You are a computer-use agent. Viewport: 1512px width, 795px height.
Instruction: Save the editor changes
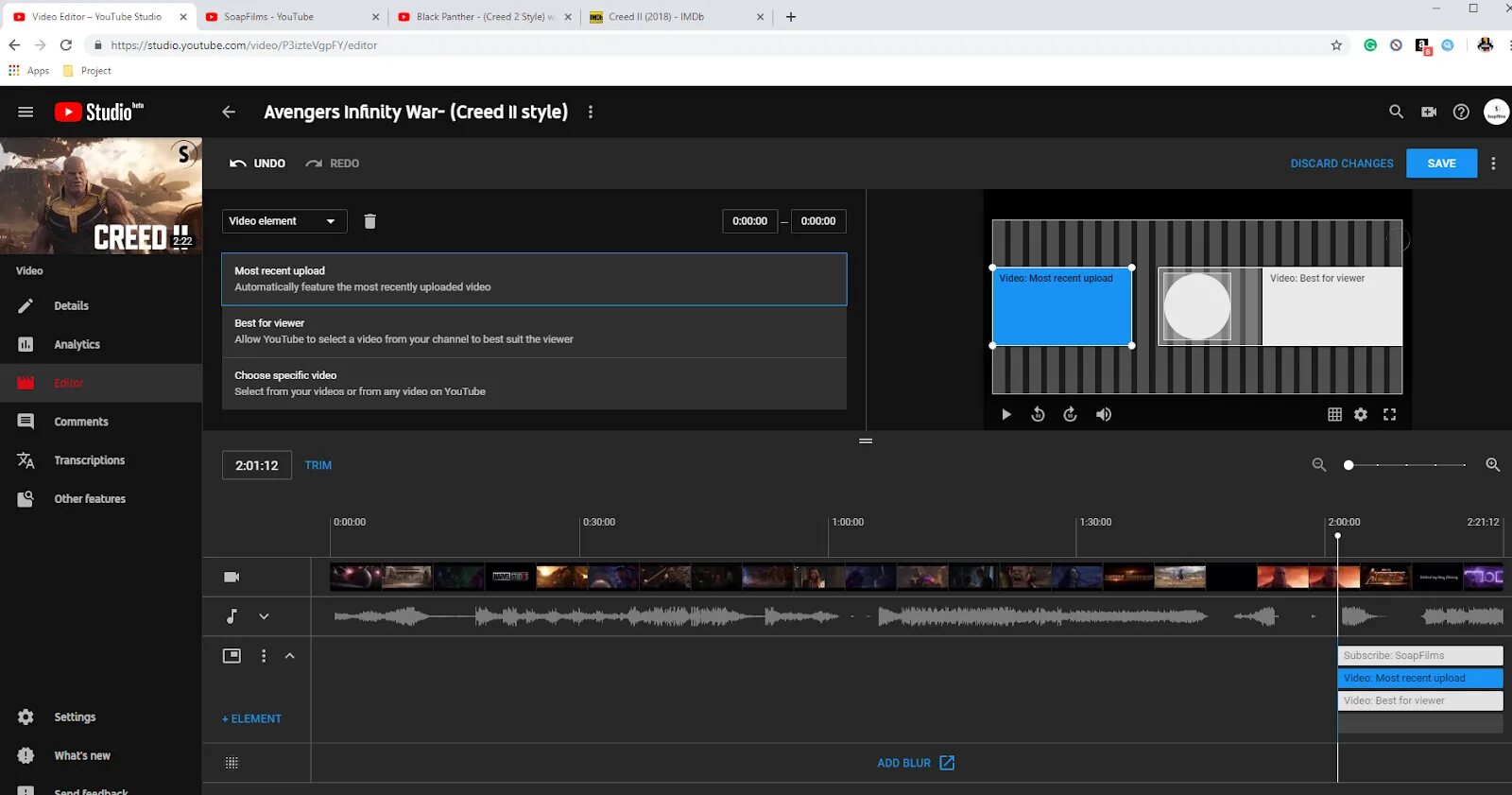(1441, 164)
